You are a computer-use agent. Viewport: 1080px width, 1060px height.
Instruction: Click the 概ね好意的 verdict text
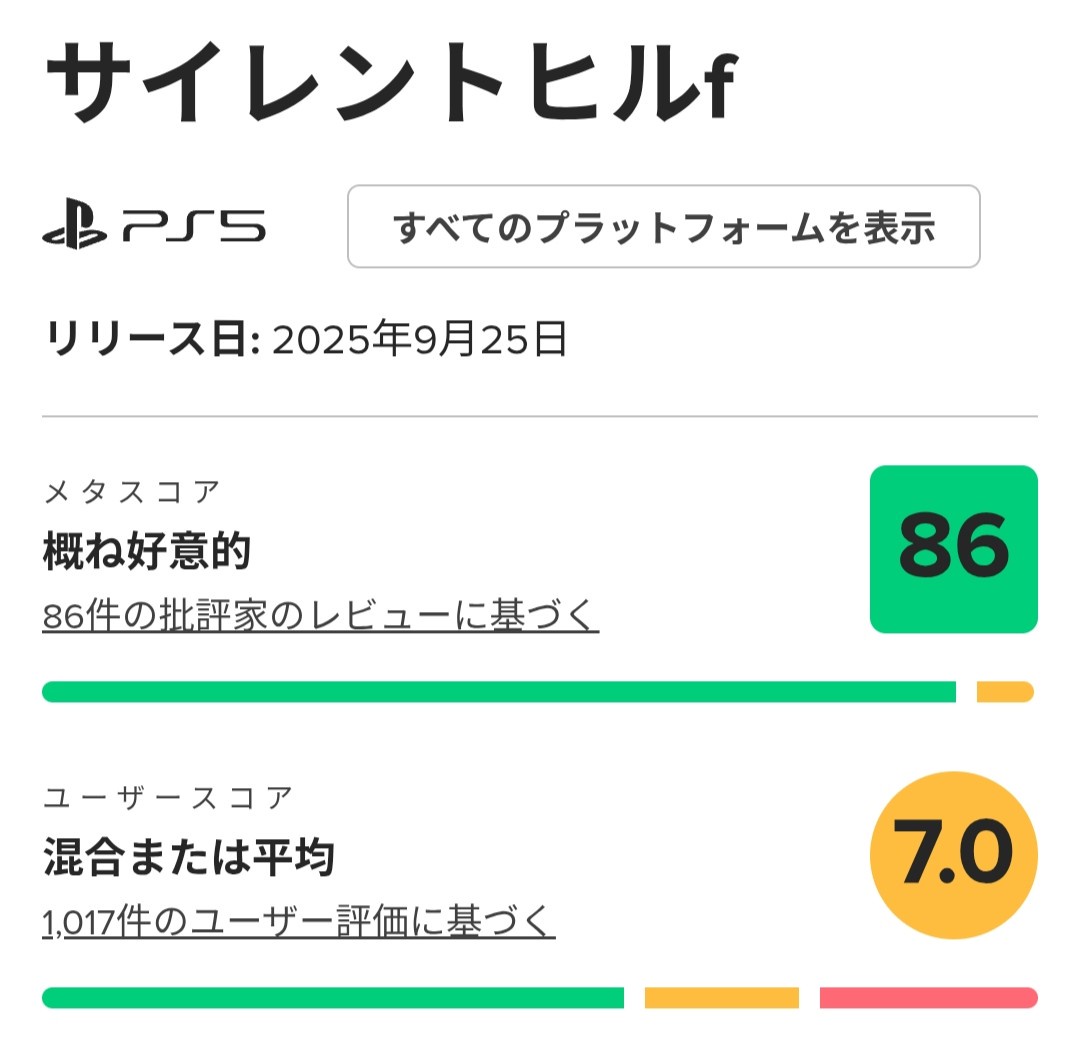pyautogui.click(x=146, y=551)
